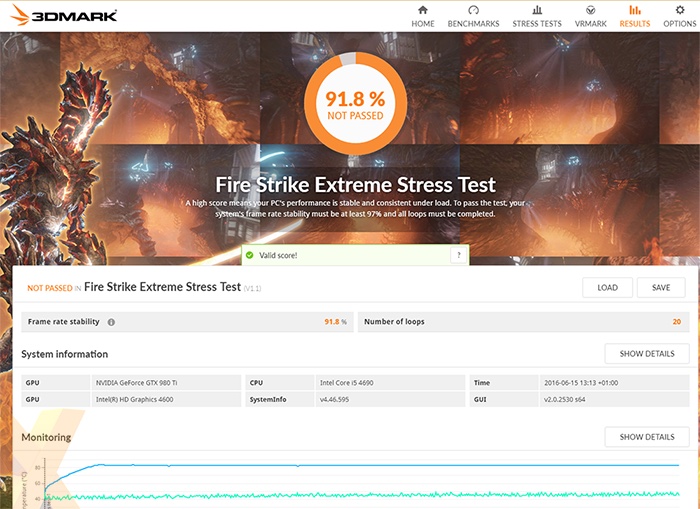Screen dimensions: 700x509
Task: Click the blue temperature line in Monitoring graph
Action: coord(300,465)
